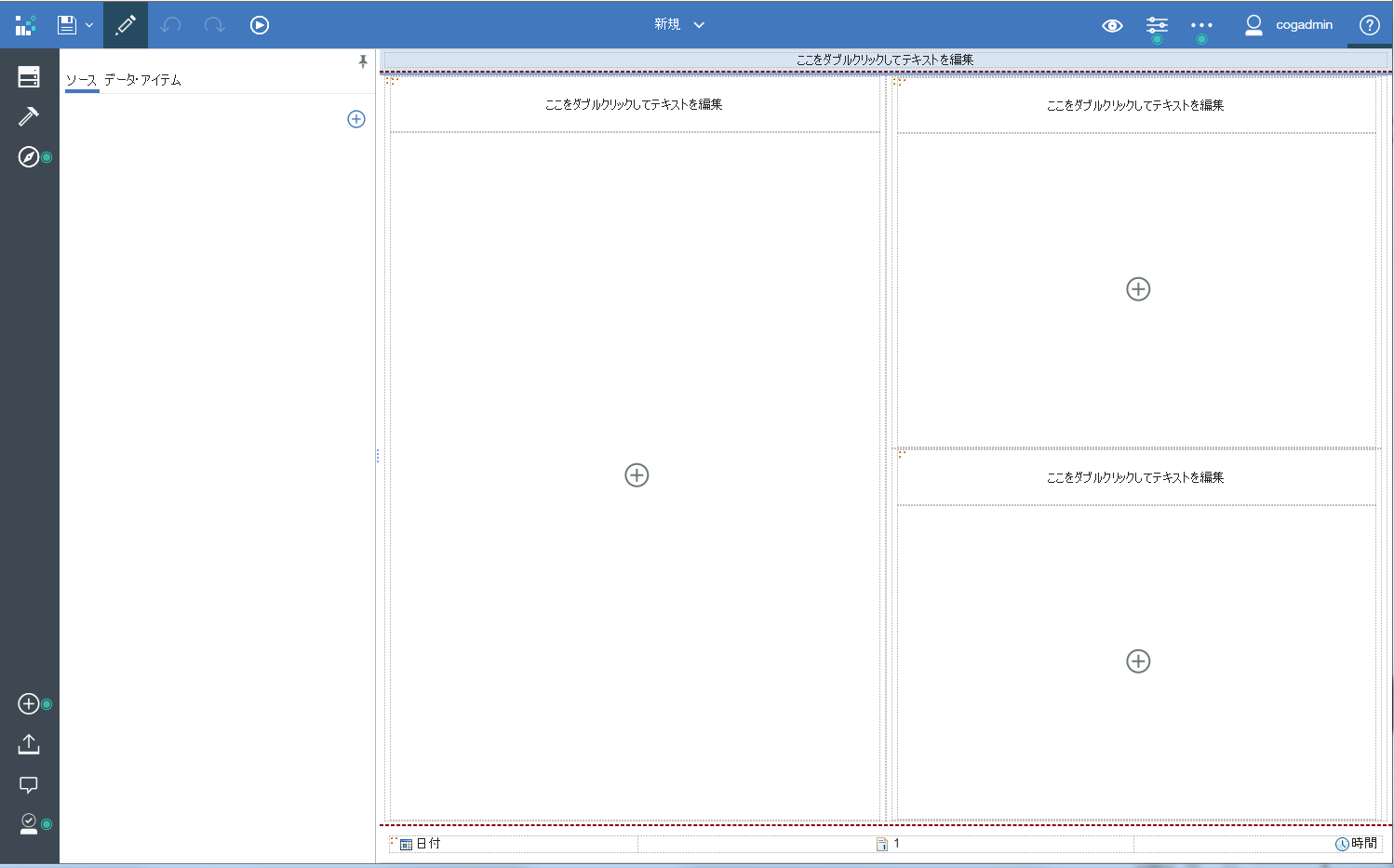Select the lower right block title text
The width and height of the screenshot is (1394, 868).
pyautogui.click(x=1135, y=477)
